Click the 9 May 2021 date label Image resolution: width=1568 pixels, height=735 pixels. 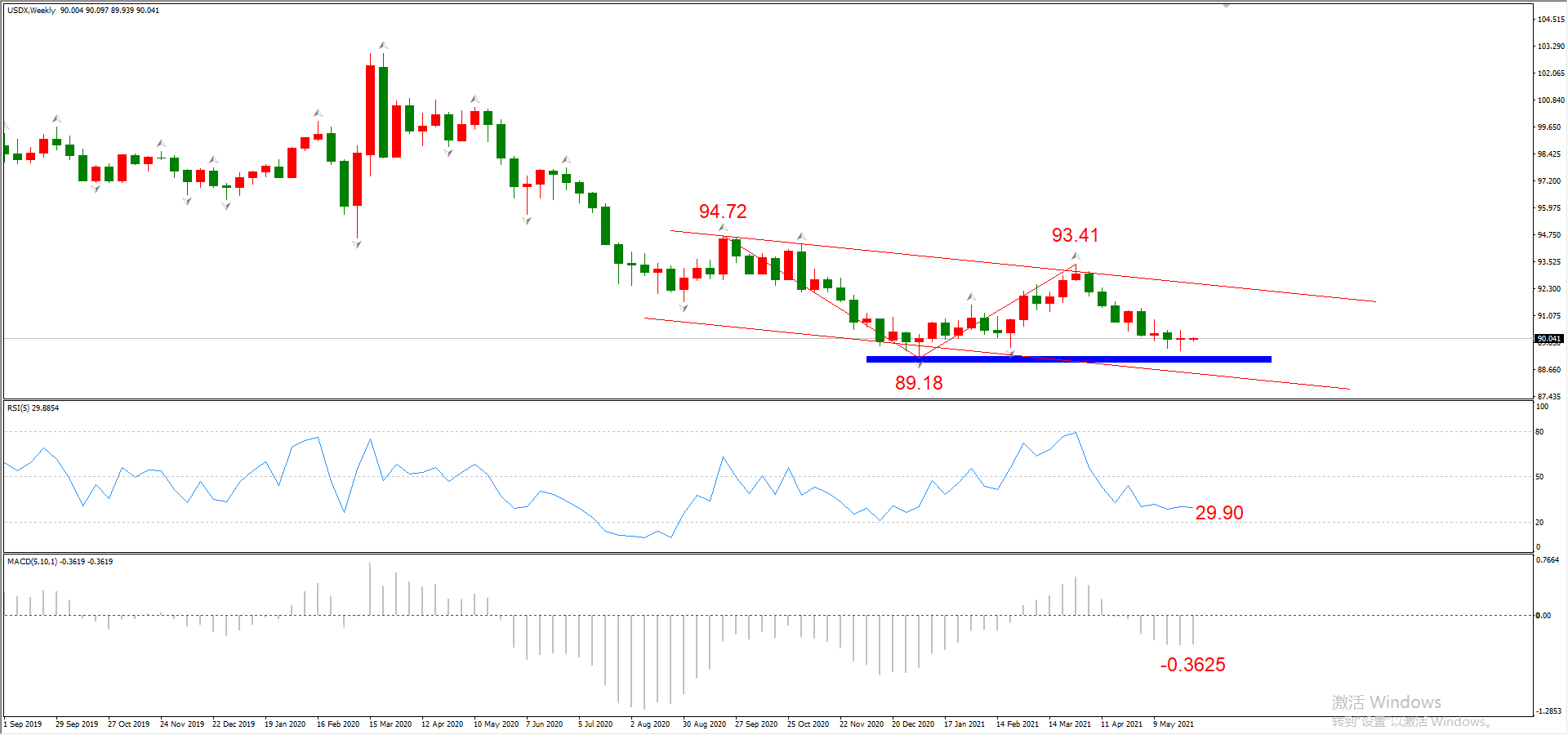[x=1174, y=724]
